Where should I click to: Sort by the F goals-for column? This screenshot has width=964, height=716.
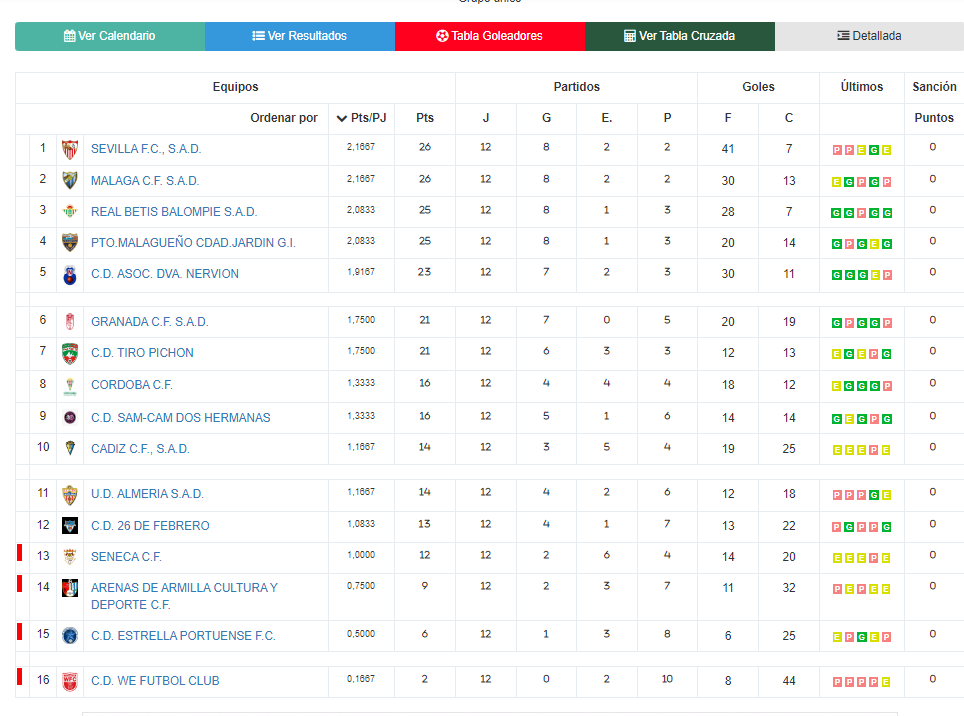pos(728,118)
